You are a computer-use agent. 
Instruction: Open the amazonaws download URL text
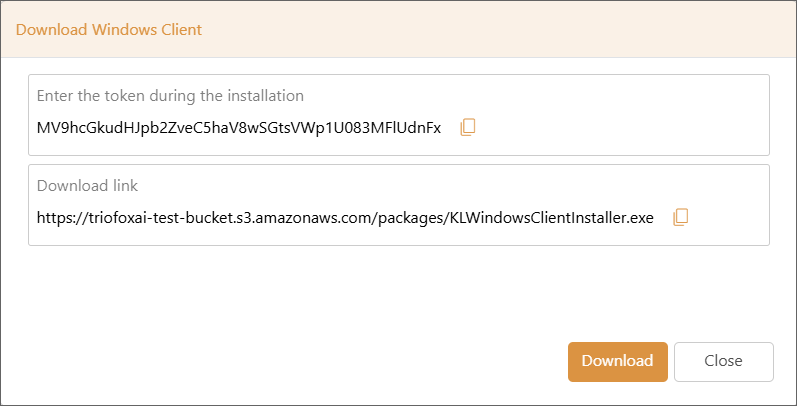pyautogui.click(x=345, y=218)
